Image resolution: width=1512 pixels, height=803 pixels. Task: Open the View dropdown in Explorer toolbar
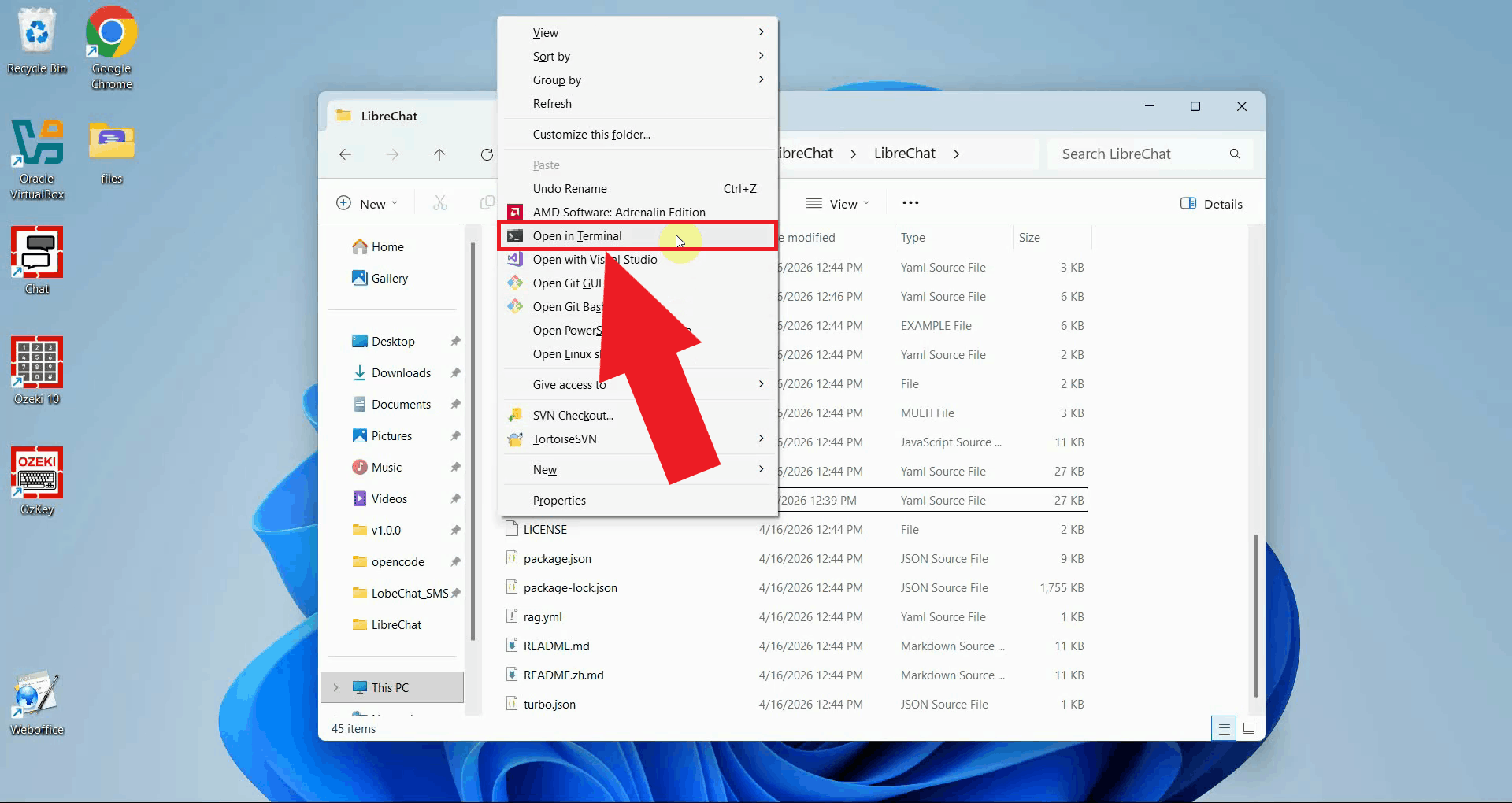click(x=838, y=204)
